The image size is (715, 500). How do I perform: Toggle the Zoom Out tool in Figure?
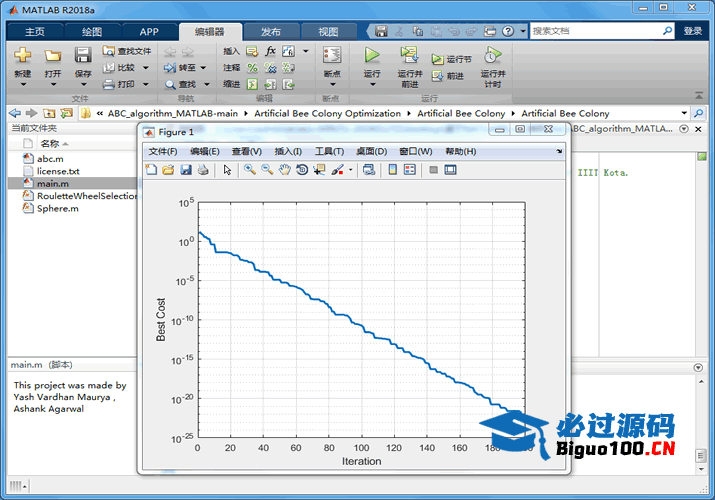(x=267, y=170)
